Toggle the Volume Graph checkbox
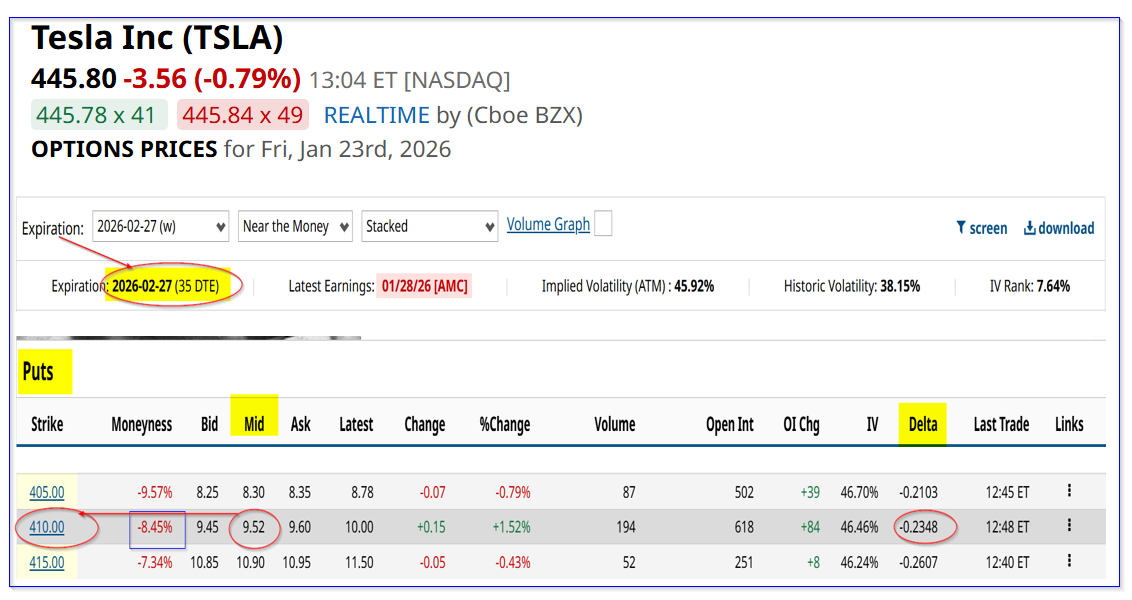Viewport: 1132px width, 600px height. tap(603, 224)
